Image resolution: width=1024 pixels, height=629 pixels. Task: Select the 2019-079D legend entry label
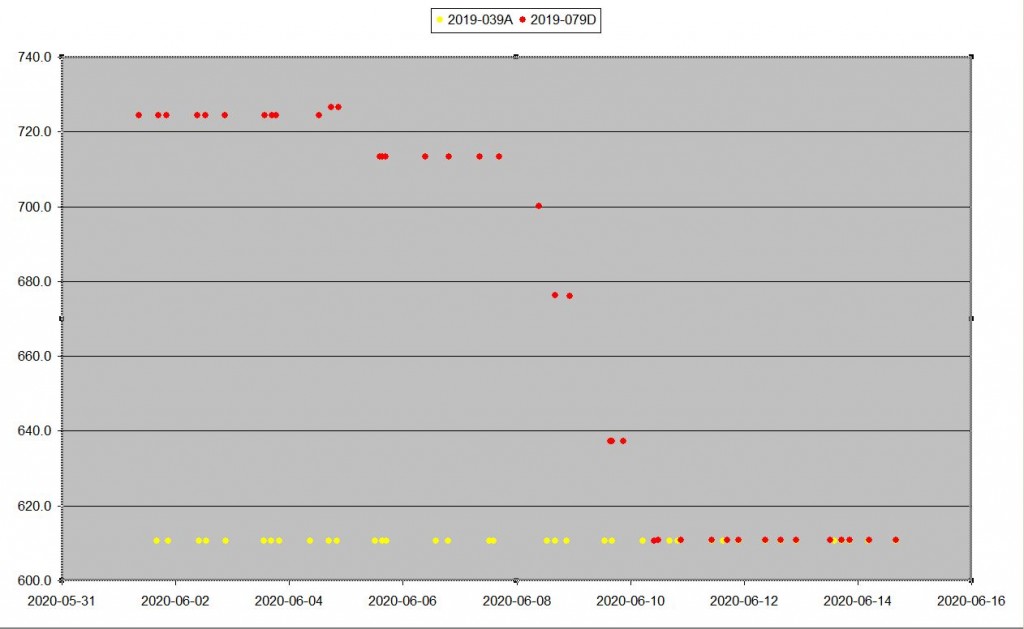564,19
